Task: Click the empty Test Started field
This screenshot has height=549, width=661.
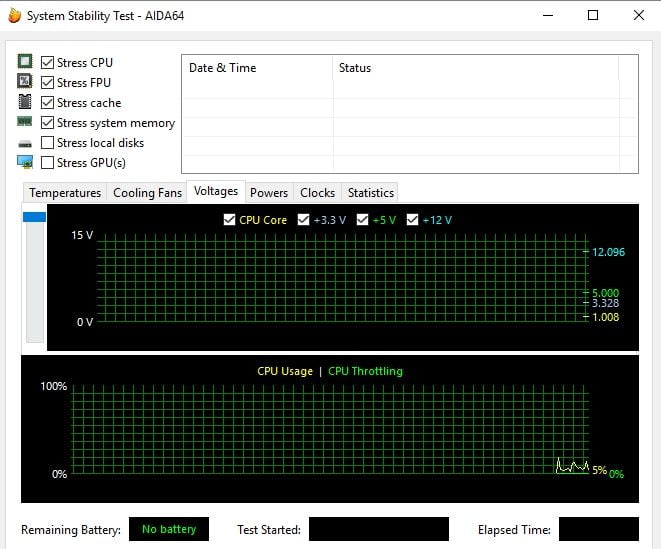Action: 379,529
